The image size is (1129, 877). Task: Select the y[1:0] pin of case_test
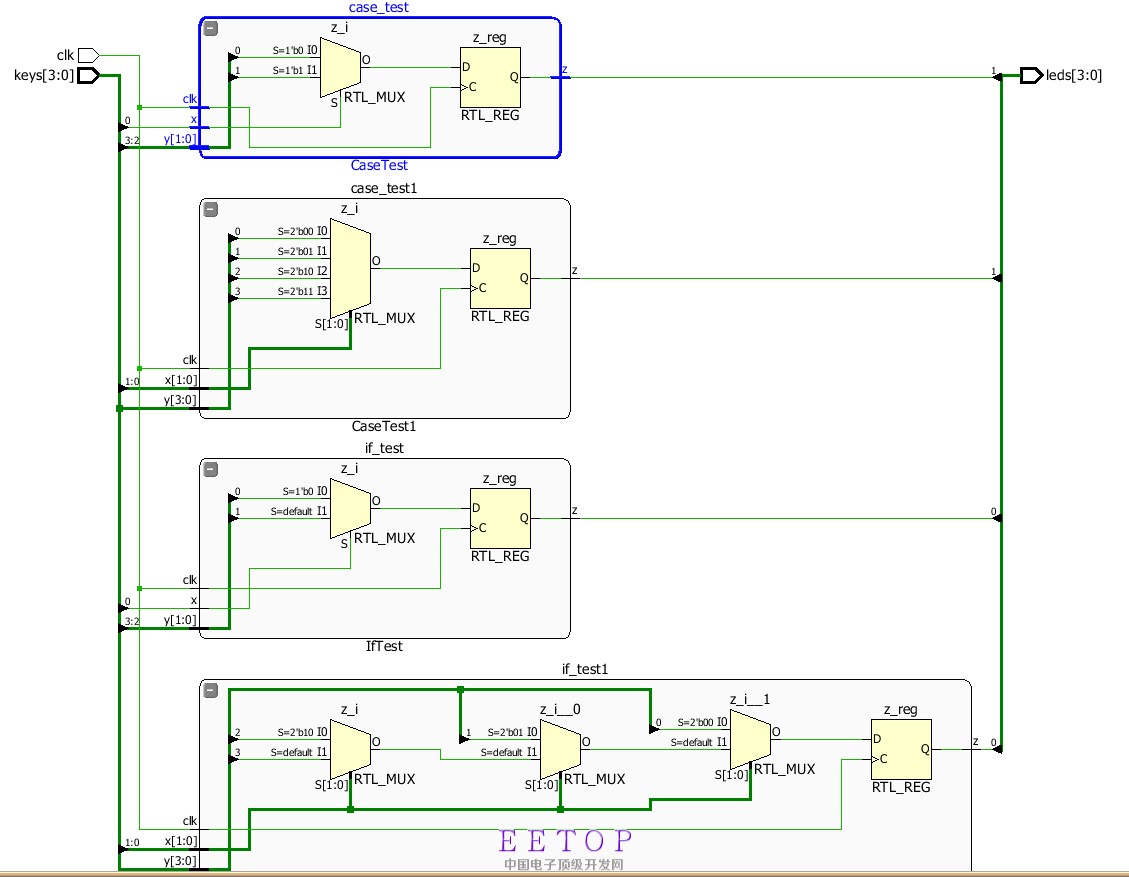click(x=180, y=139)
